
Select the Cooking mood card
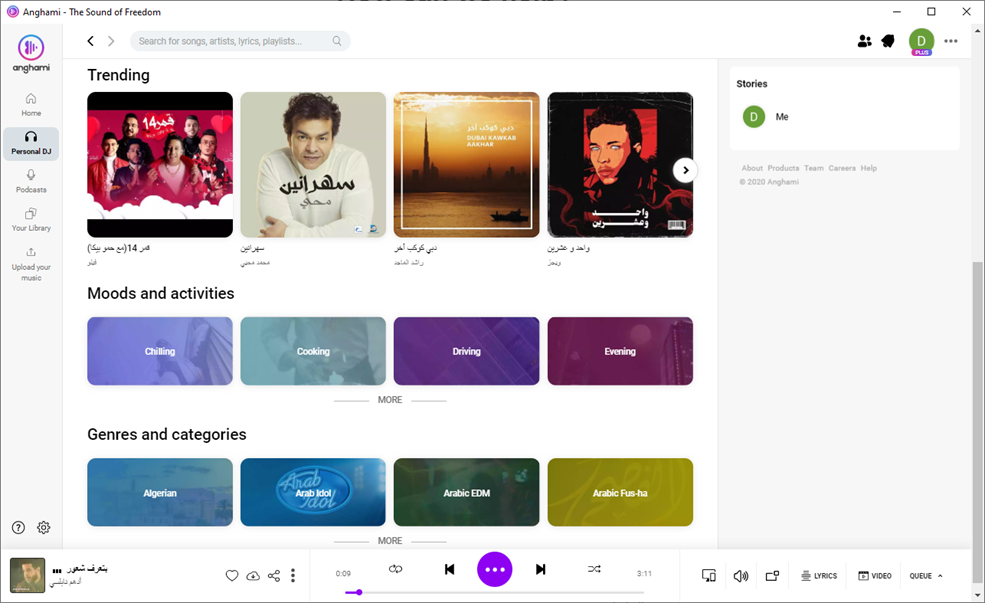click(x=313, y=351)
